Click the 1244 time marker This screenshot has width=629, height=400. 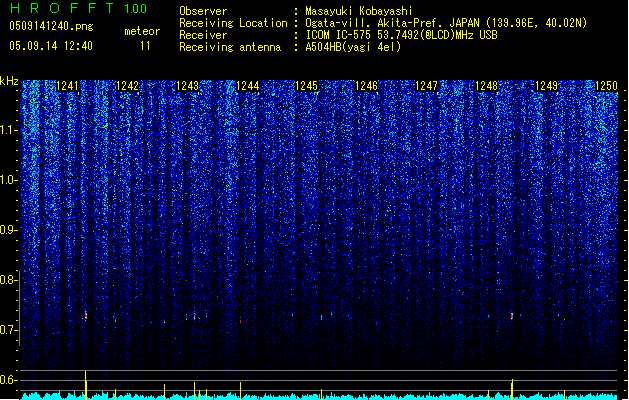[x=248, y=86]
